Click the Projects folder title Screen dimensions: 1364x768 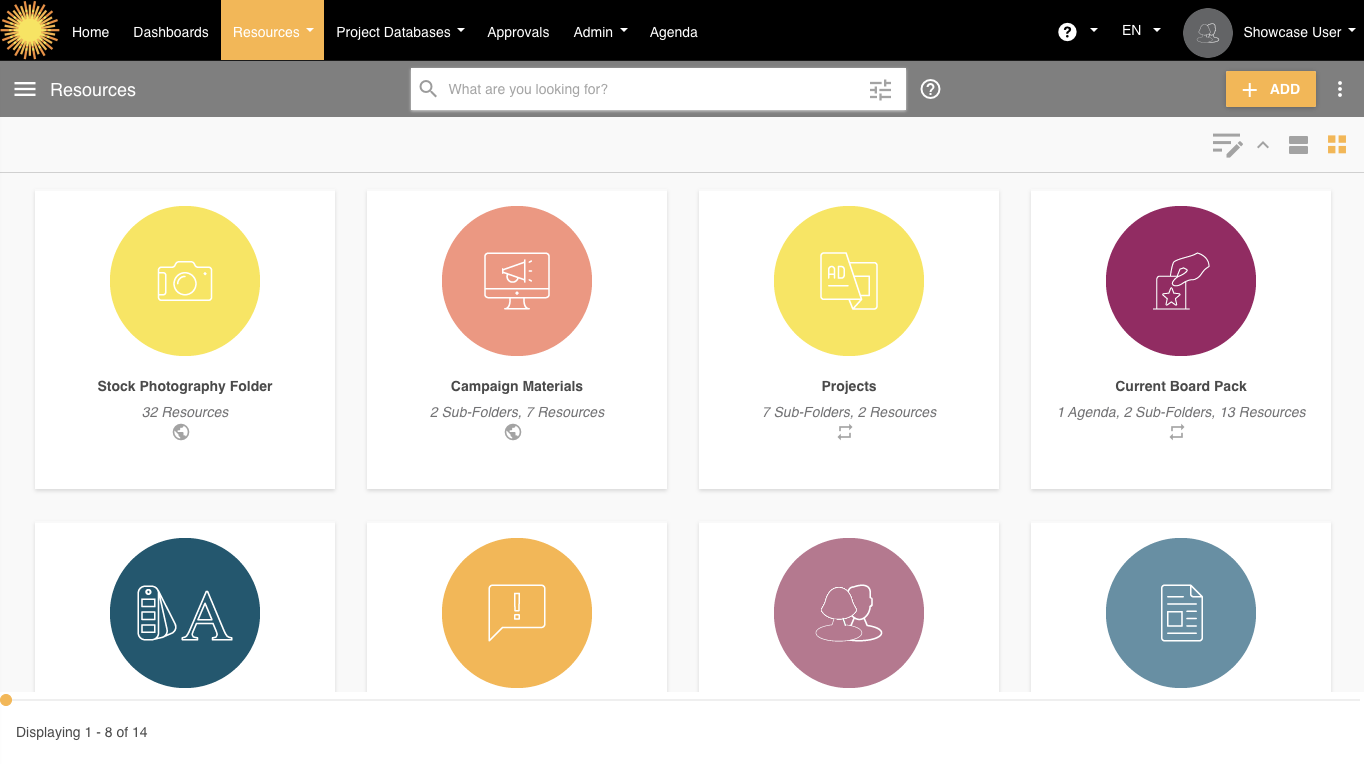848,386
